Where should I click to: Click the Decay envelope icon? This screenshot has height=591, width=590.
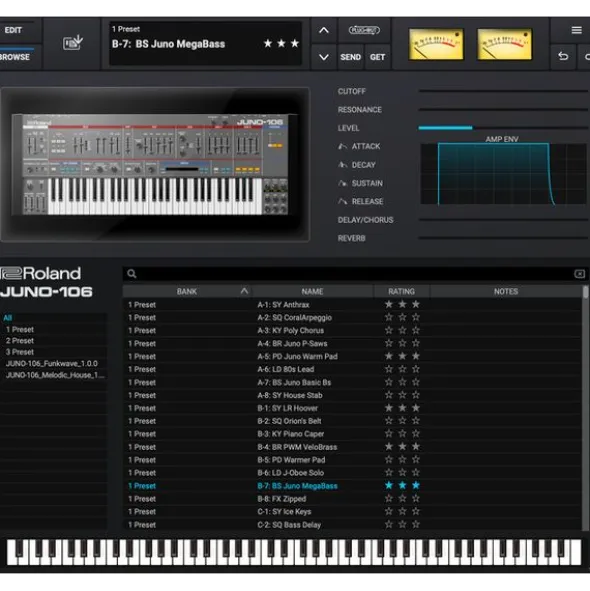342,165
